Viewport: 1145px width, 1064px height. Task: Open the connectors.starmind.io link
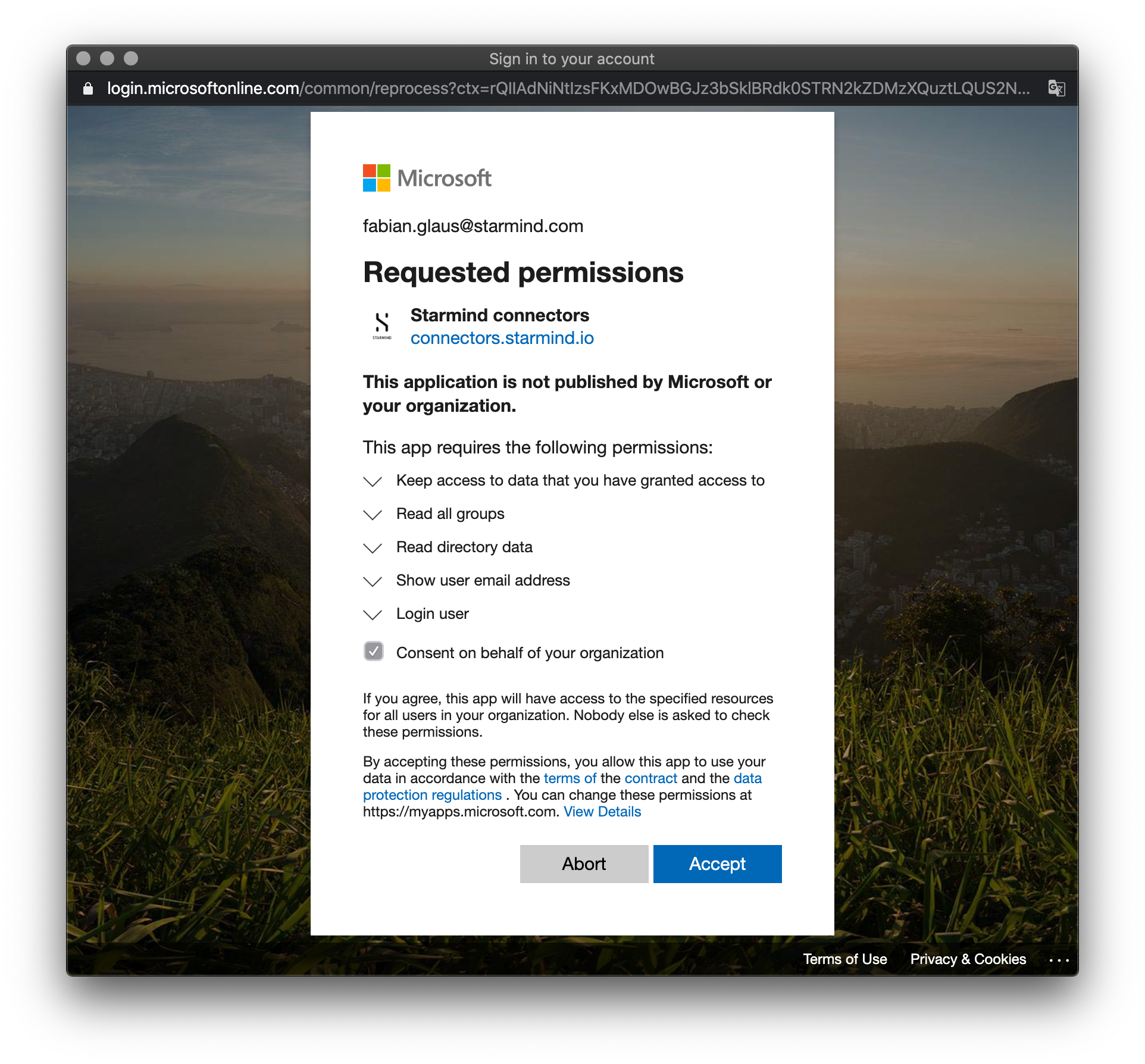[x=502, y=338]
